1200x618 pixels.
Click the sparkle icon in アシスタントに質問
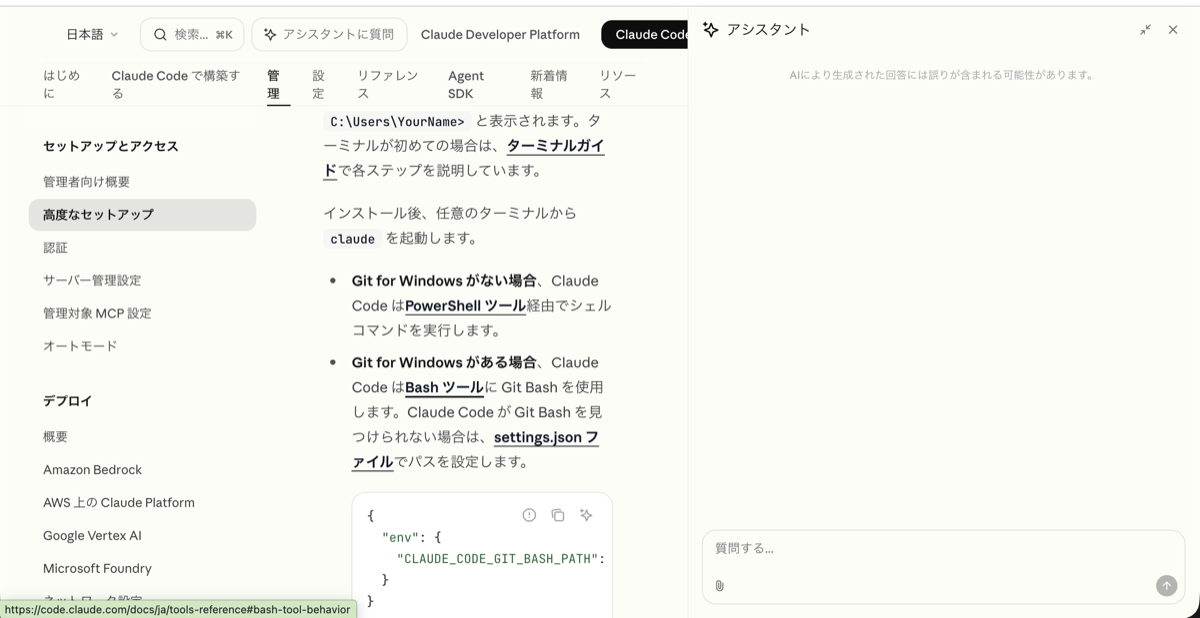270,34
